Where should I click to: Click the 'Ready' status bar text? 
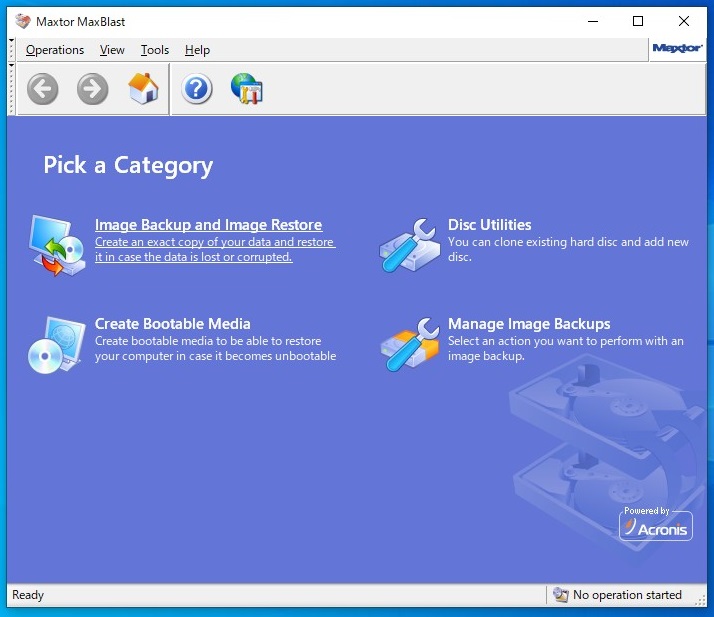point(28,595)
